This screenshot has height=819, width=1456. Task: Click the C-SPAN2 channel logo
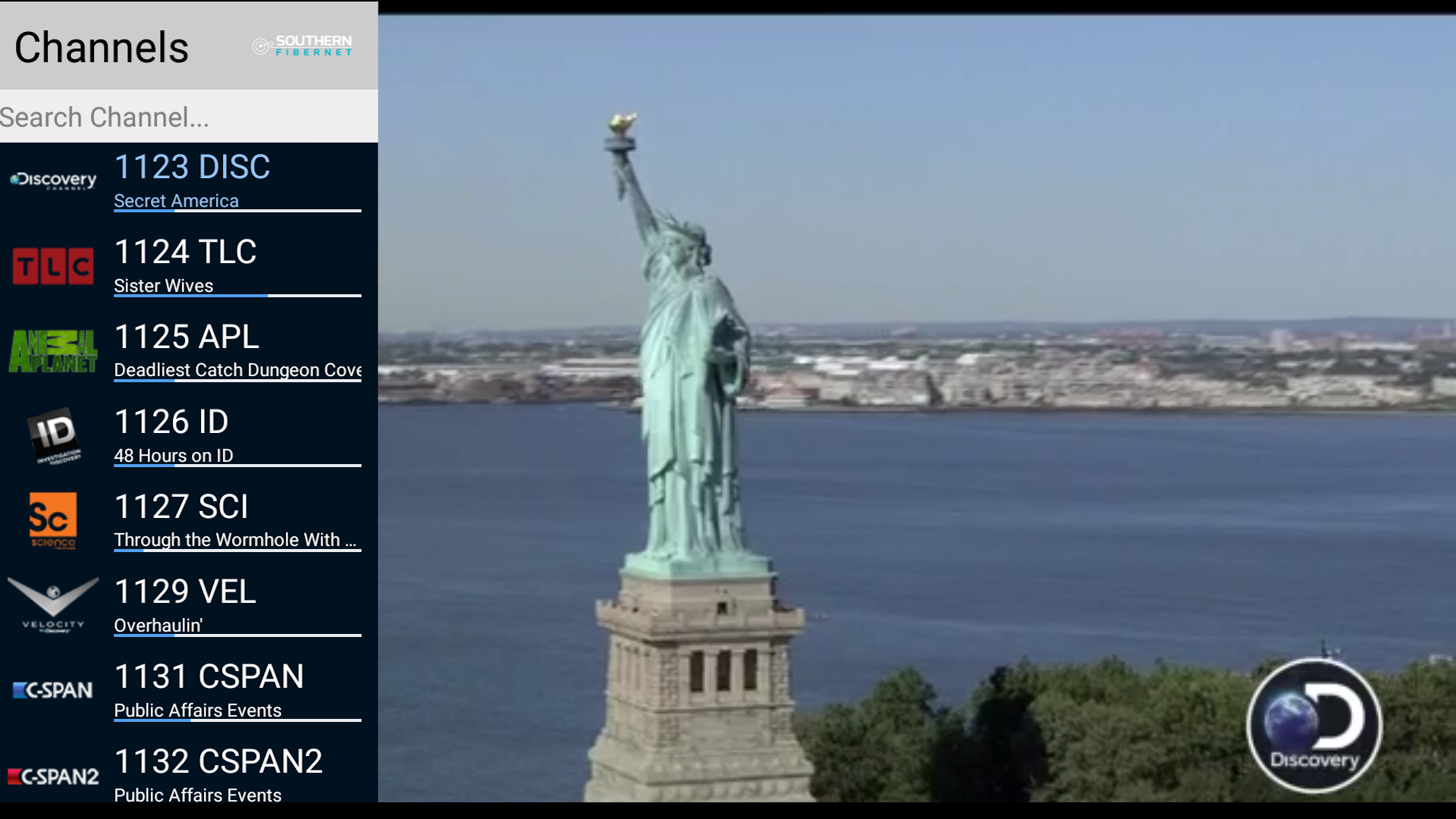point(52,775)
